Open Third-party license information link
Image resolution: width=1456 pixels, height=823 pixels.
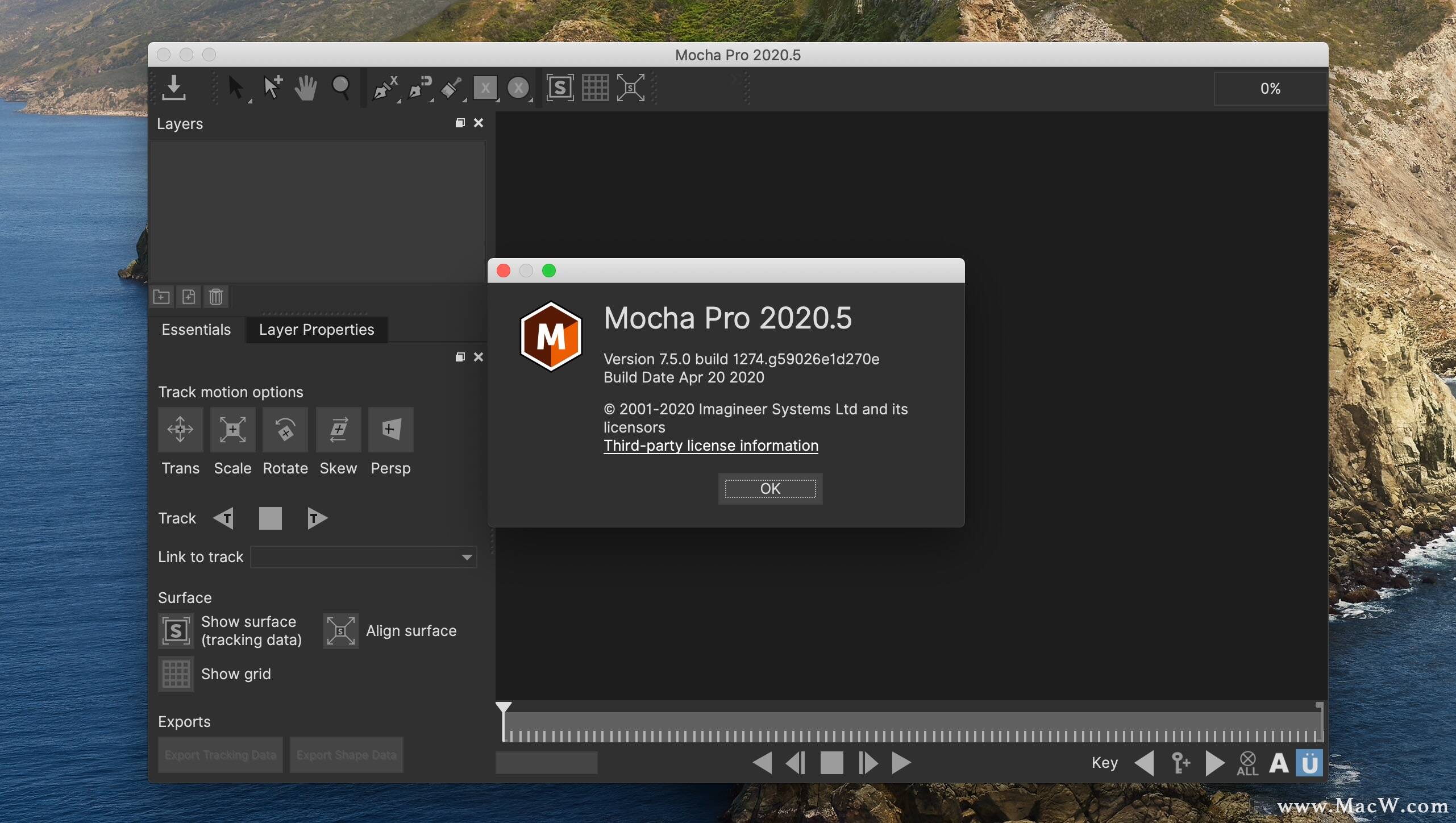(x=711, y=446)
